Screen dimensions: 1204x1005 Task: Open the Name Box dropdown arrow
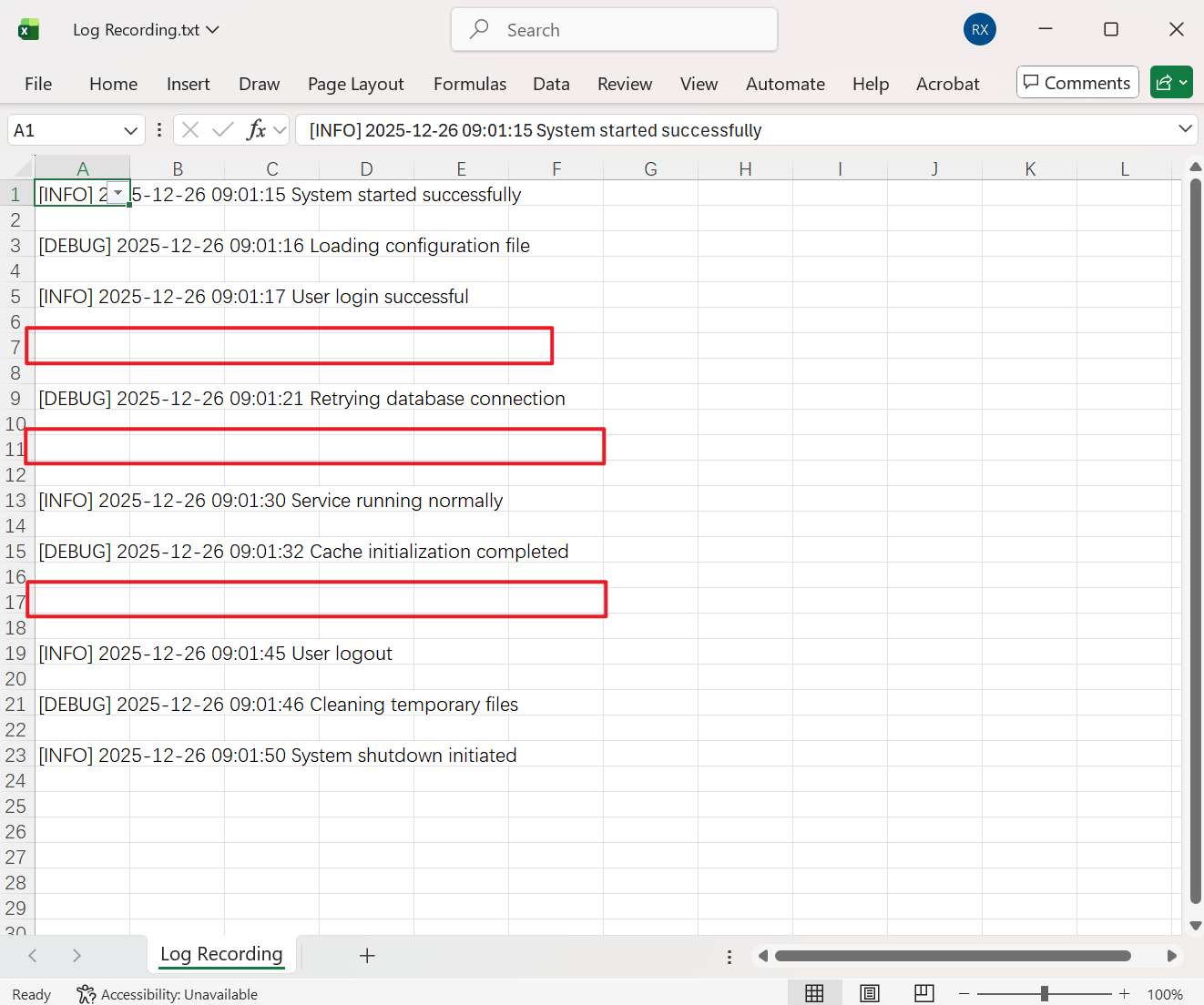click(130, 130)
